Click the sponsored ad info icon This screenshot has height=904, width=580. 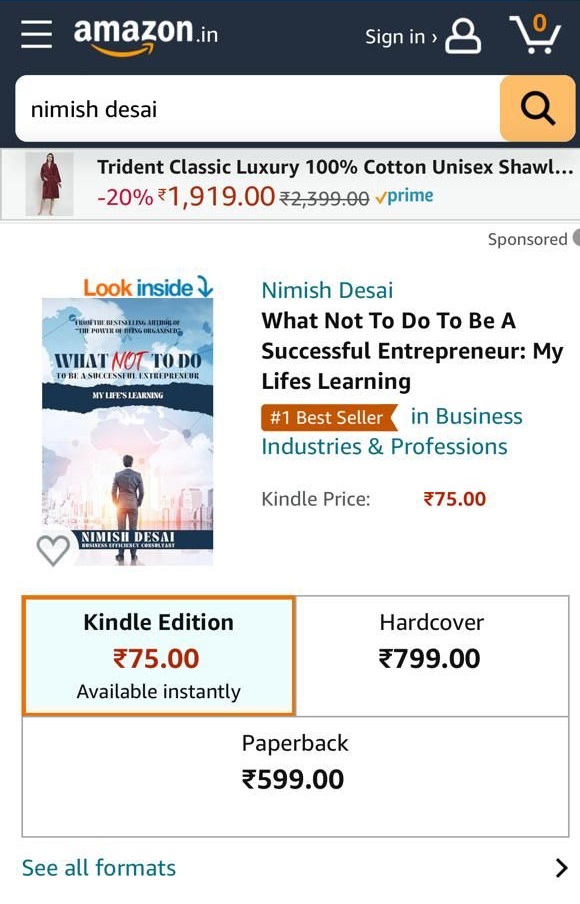point(576,238)
